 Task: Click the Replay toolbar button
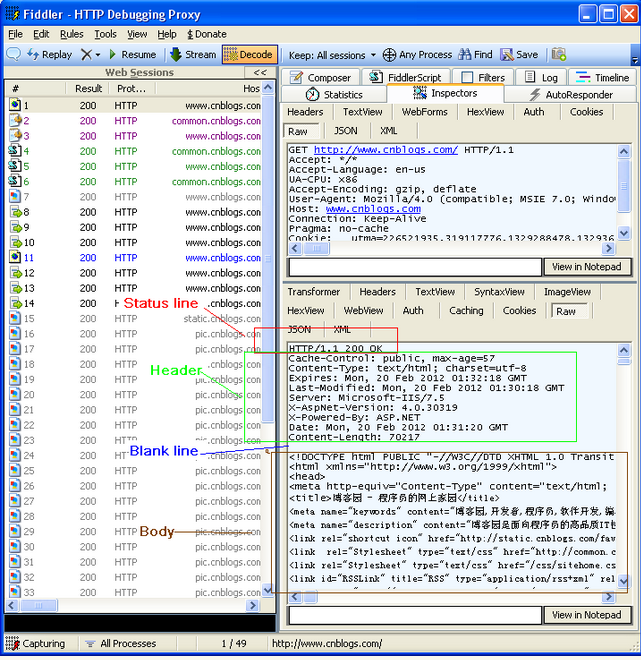coord(48,55)
